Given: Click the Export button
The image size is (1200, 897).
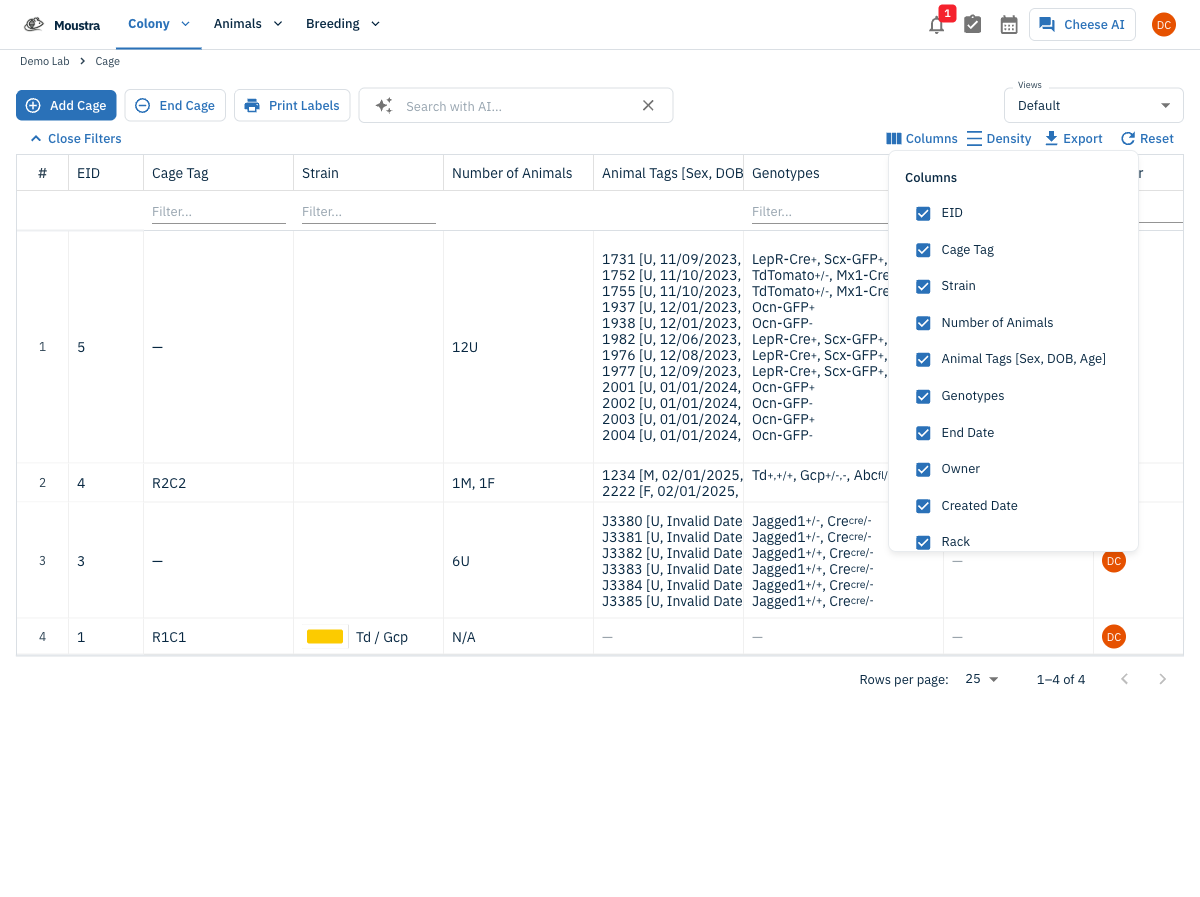Looking at the screenshot, I should click(1073, 139).
